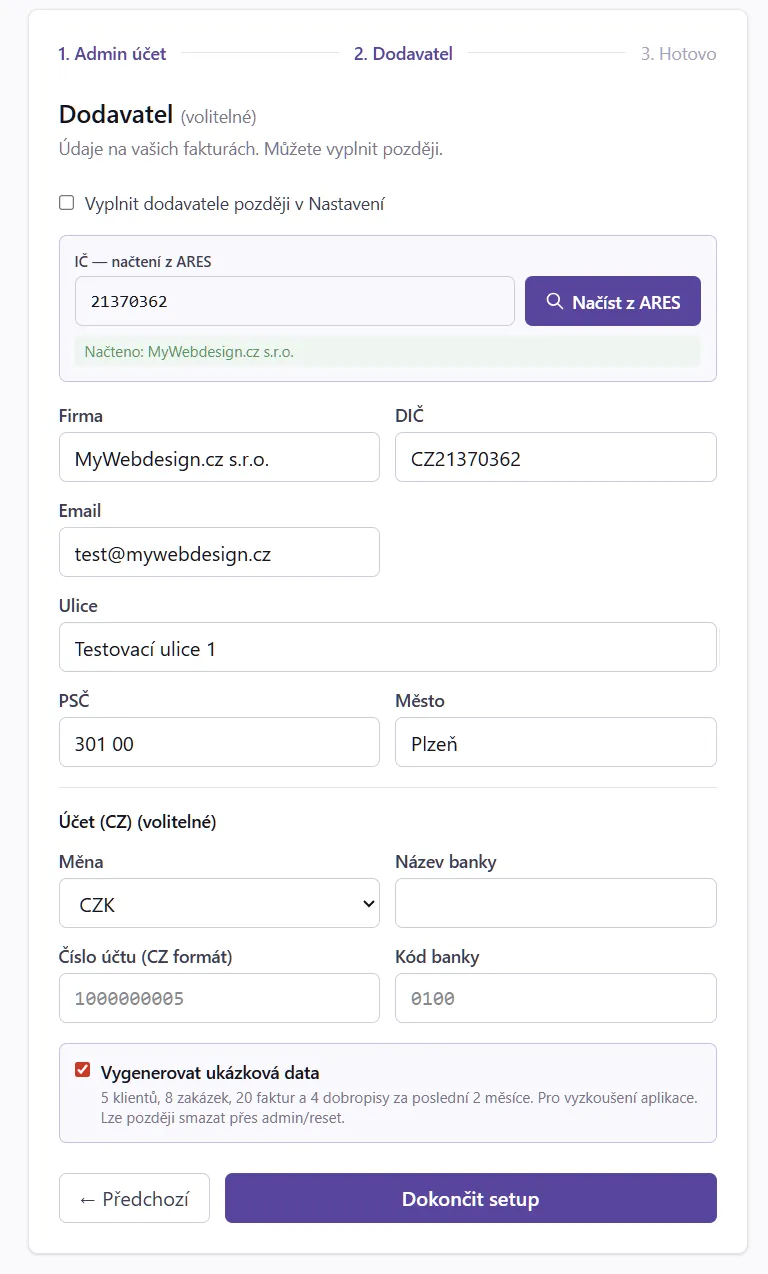Go to step 1. Admin účet
Image resolution: width=768 pixels, height=1274 pixels.
112,54
